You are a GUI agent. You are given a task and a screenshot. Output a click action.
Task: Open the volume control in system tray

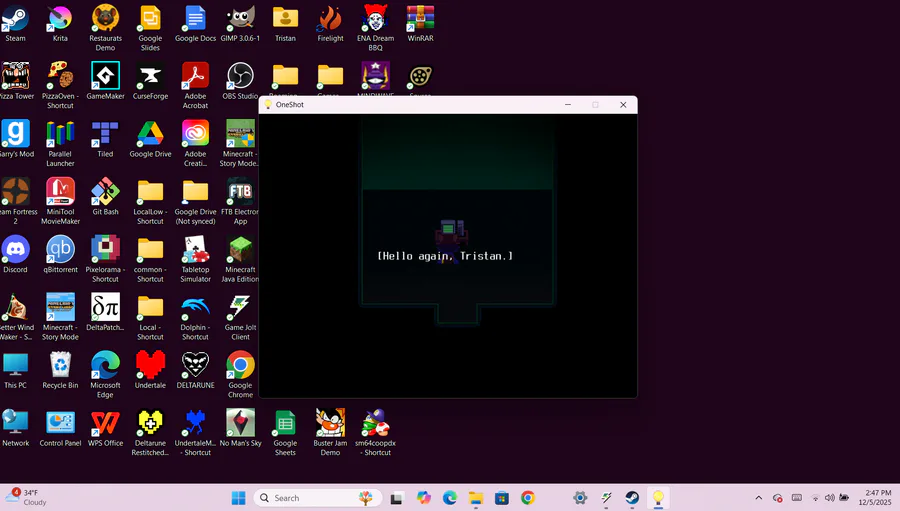point(829,498)
